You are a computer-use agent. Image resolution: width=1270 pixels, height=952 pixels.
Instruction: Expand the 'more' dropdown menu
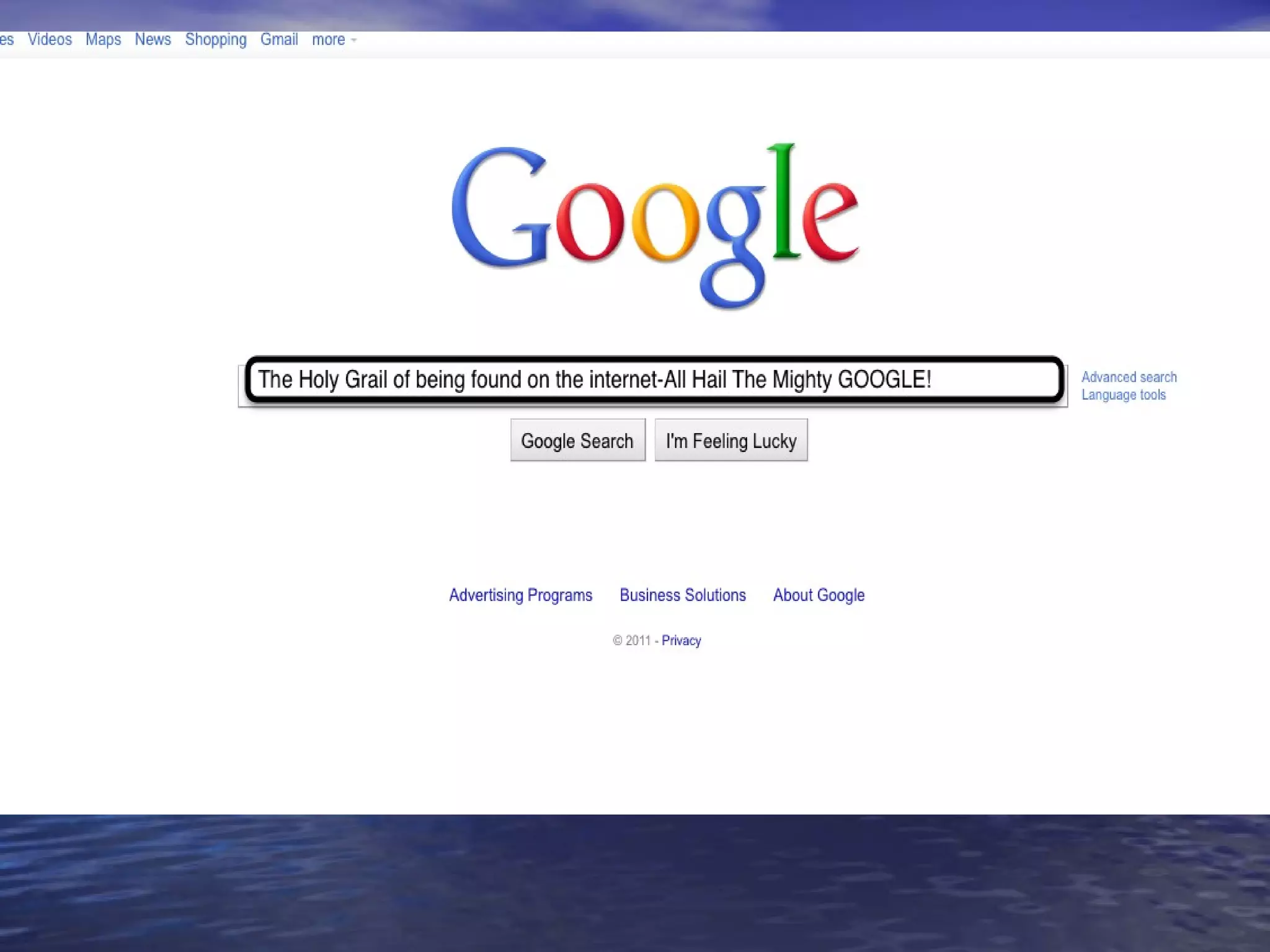(x=329, y=40)
